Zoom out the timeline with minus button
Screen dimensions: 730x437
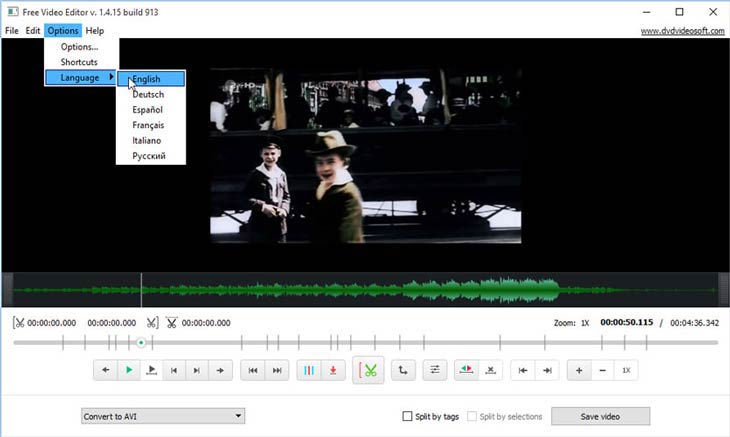pyautogui.click(x=602, y=370)
